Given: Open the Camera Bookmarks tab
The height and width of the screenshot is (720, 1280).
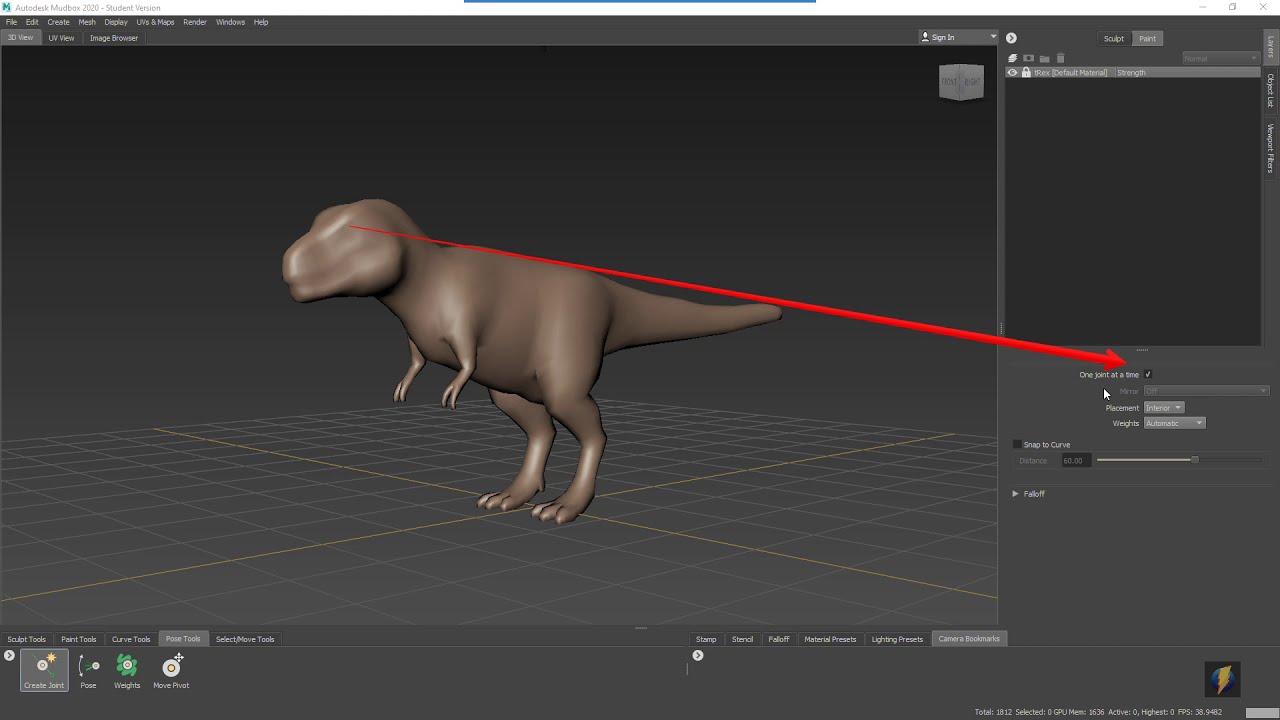Looking at the screenshot, I should [x=969, y=639].
